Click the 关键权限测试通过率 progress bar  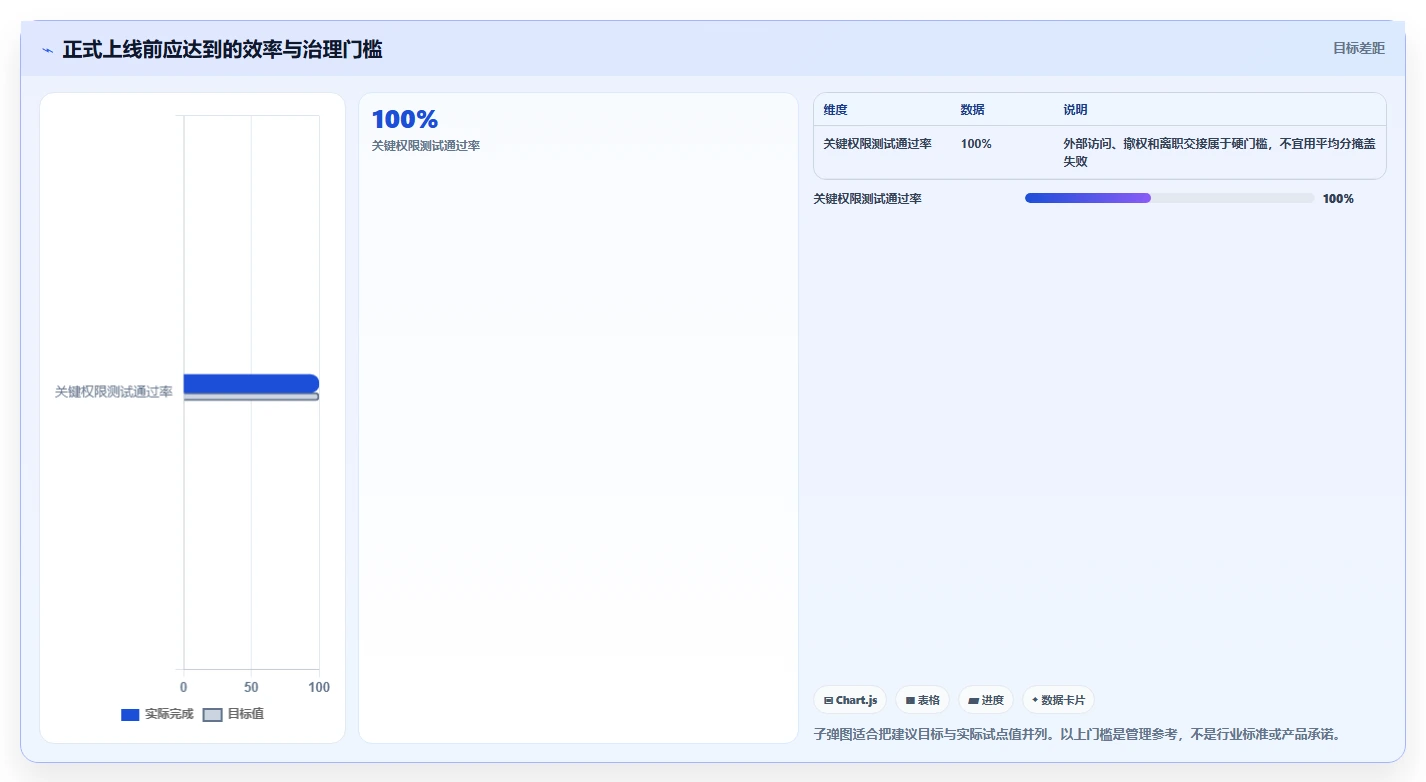coord(1169,198)
